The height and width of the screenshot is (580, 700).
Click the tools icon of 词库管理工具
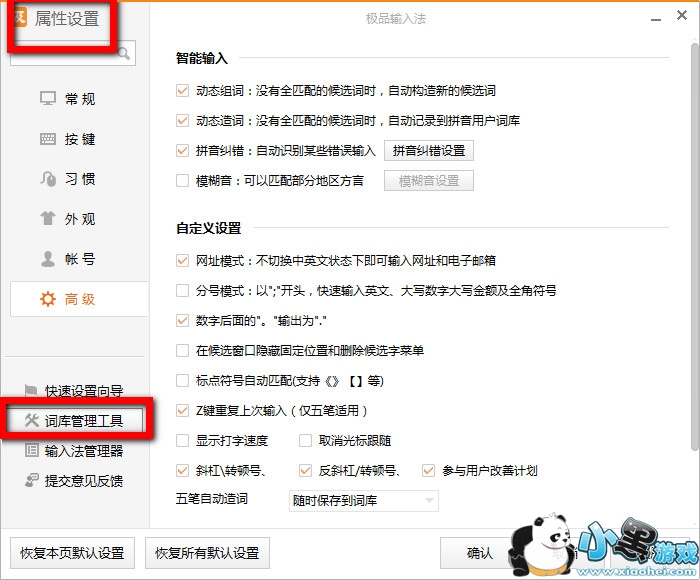pyautogui.click(x=32, y=420)
